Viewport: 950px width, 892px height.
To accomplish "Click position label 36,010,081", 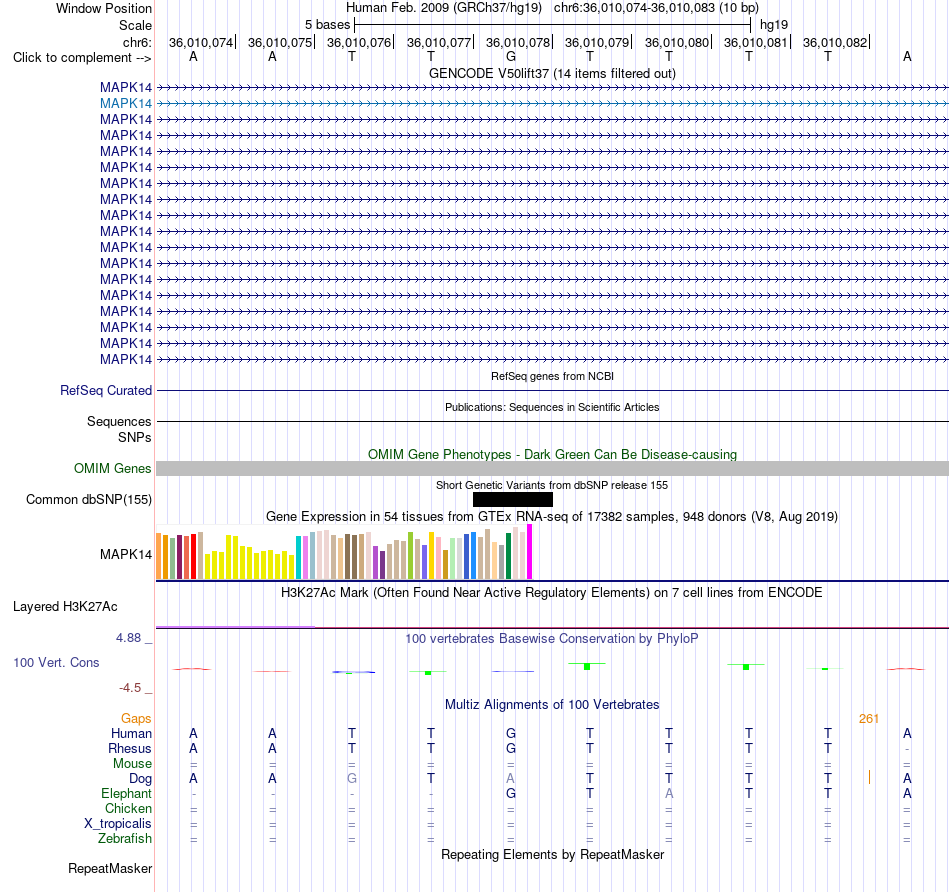I will [x=756, y=42].
